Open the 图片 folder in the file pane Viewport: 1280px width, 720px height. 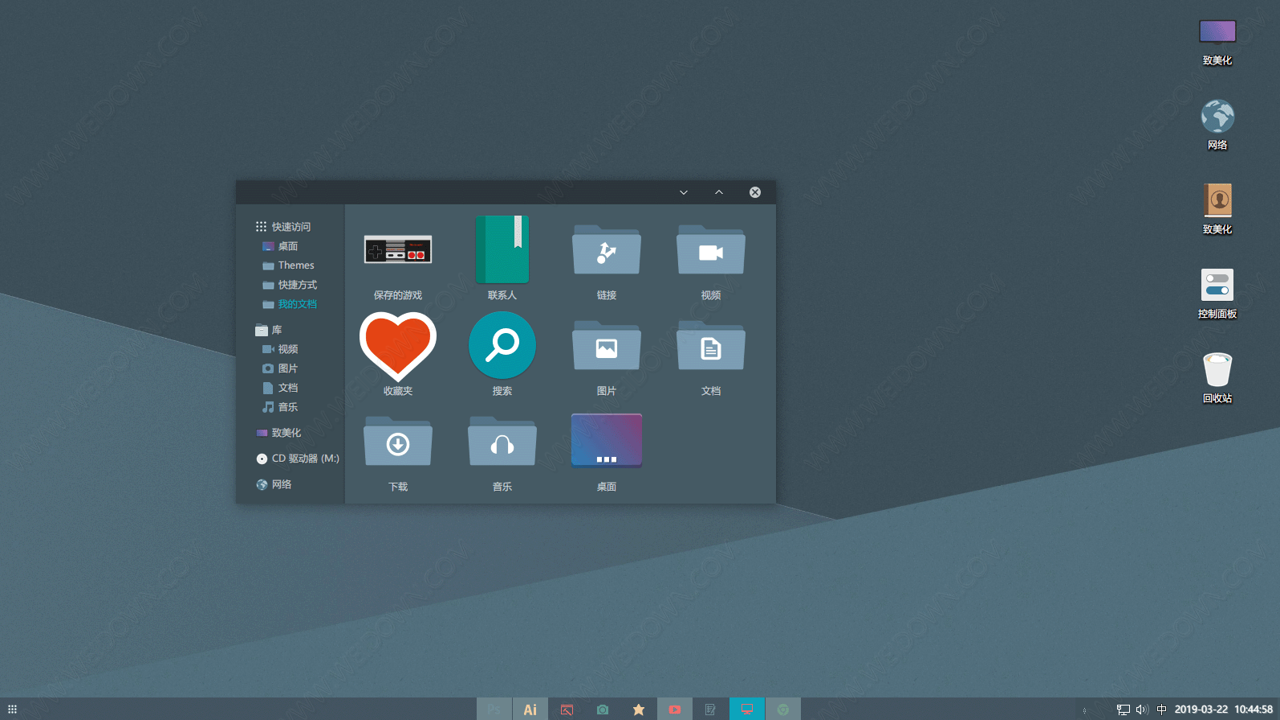(606, 346)
